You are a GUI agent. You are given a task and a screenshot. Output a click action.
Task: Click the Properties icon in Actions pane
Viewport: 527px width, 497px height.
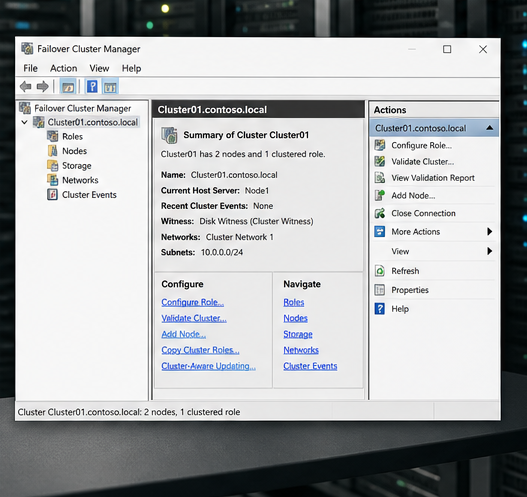tap(380, 290)
